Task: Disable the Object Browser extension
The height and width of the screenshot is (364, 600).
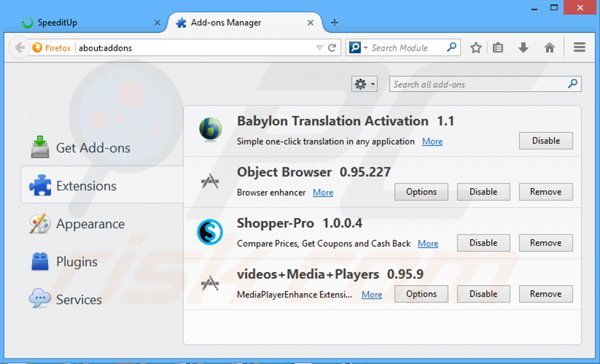Action: 483,192
